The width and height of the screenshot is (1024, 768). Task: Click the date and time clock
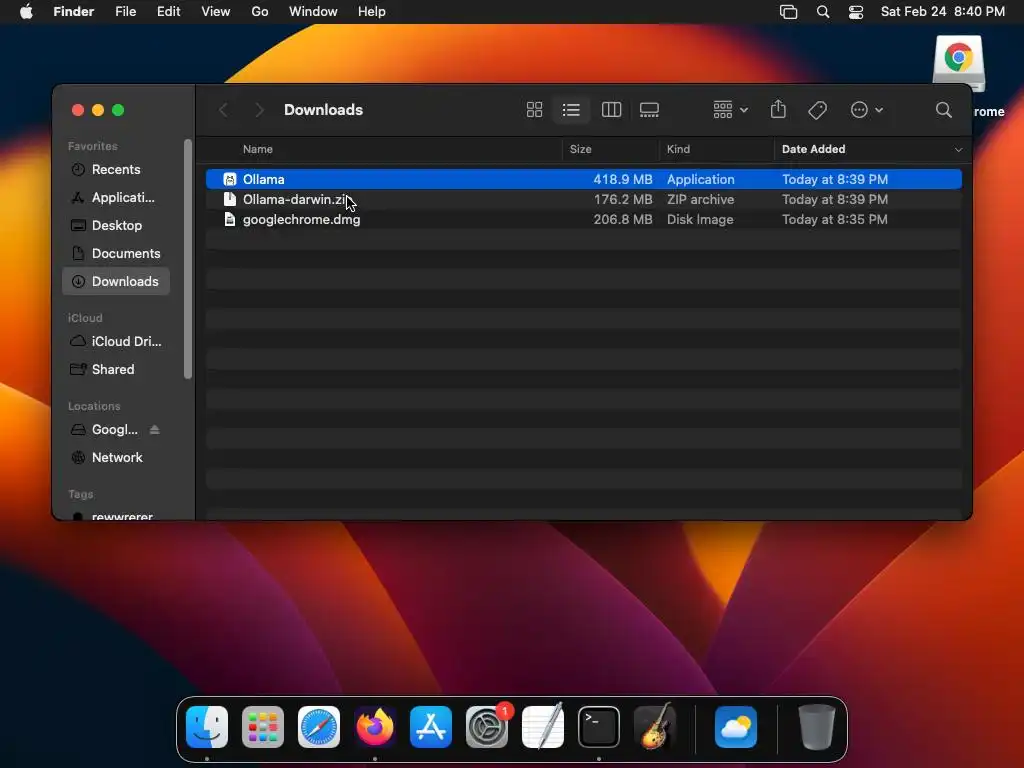pos(942,12)
